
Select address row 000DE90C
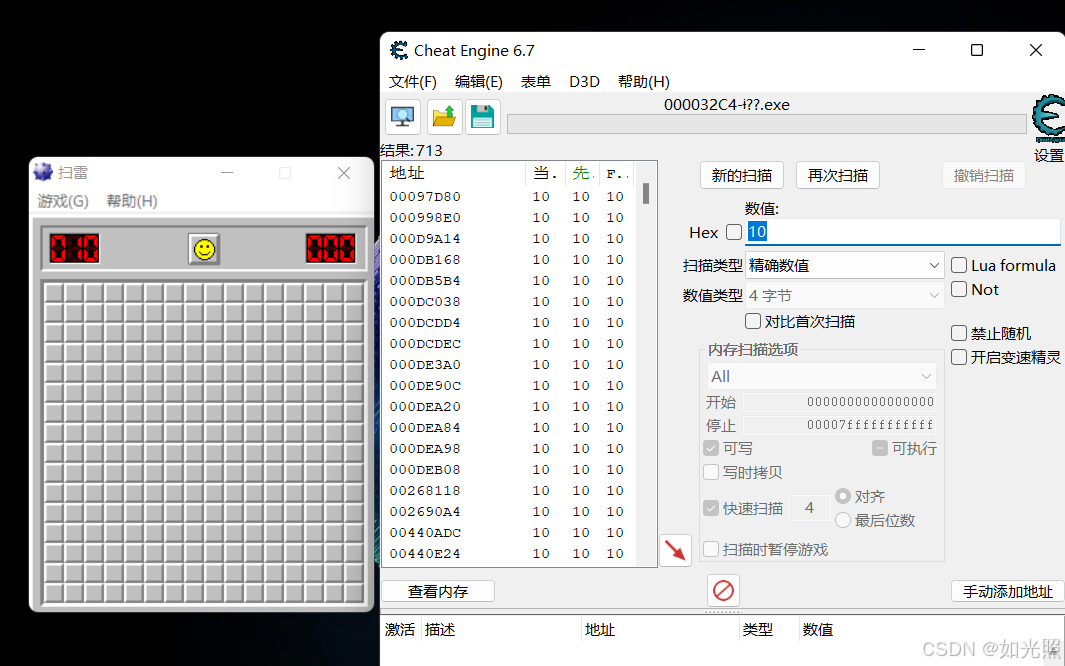511,386
